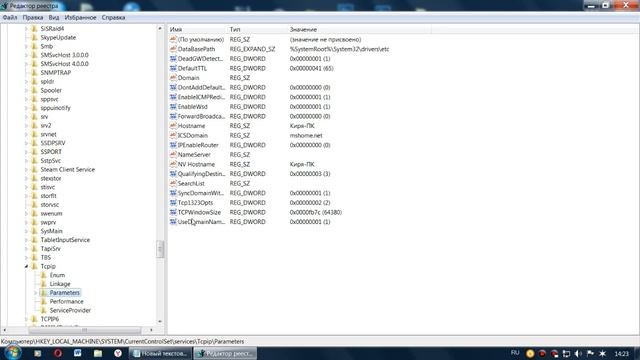This screenshot has width=640, height=360.
Task: Click the volume icon in system tray
Action: click(578, 353)
